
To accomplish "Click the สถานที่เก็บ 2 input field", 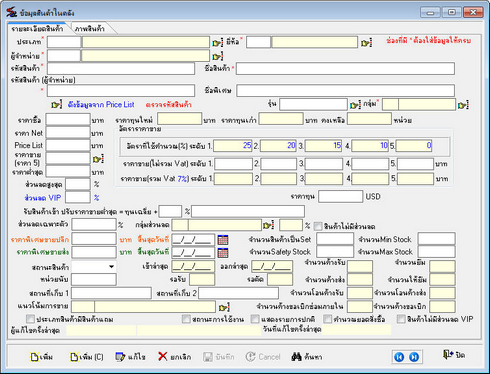I will coord(239,293).
